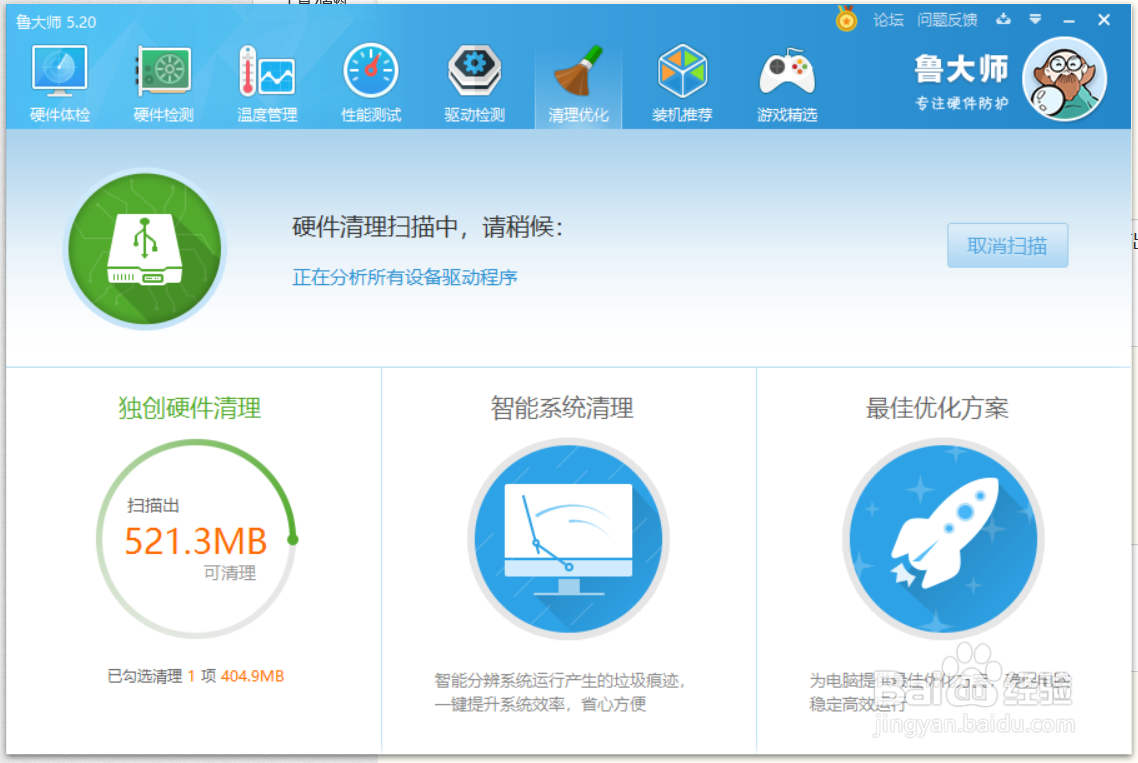Click the 521.3MB scan progress ring
The height and width of the screenshot is (763, 1138).
pos(197,539)
